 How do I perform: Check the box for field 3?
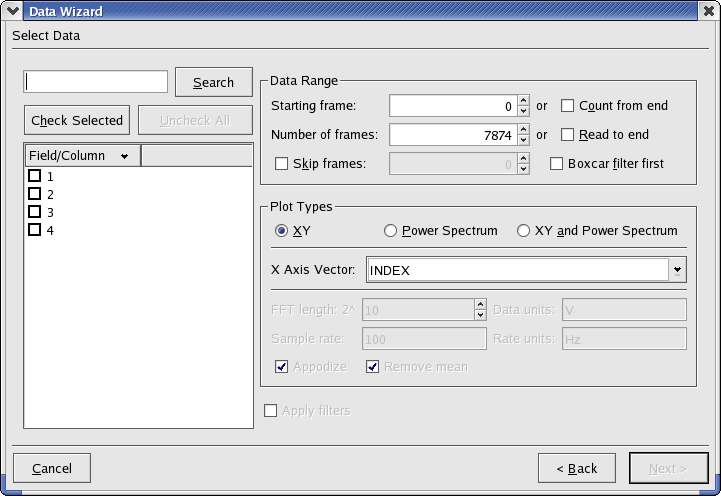click(x=34, y=211)
